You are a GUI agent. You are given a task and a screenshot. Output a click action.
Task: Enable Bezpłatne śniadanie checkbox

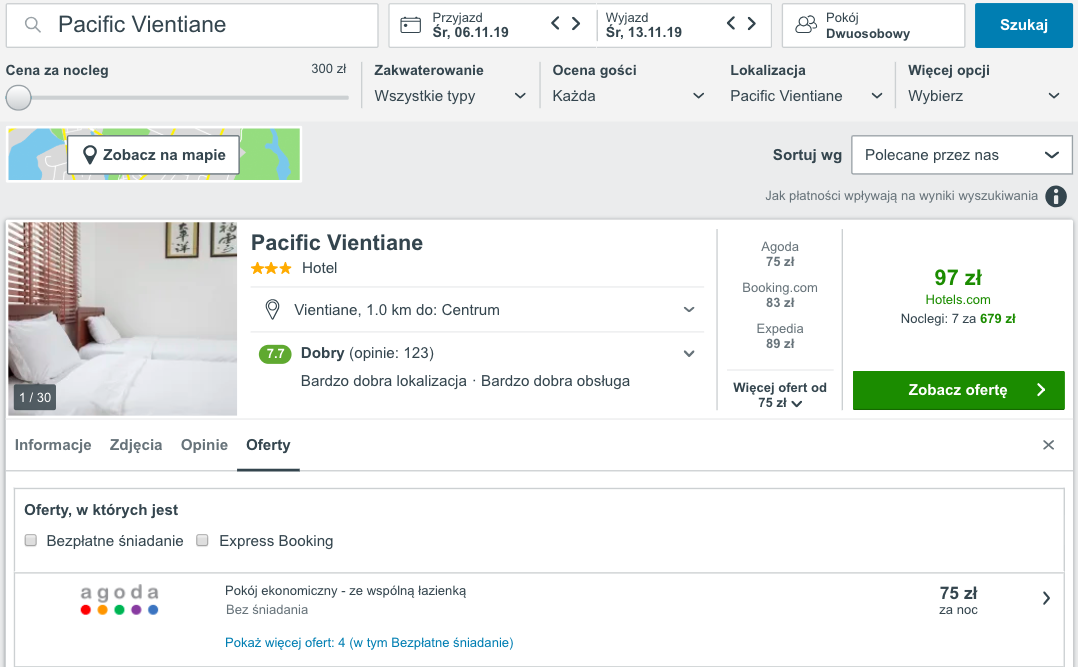[x=32, y=541]
